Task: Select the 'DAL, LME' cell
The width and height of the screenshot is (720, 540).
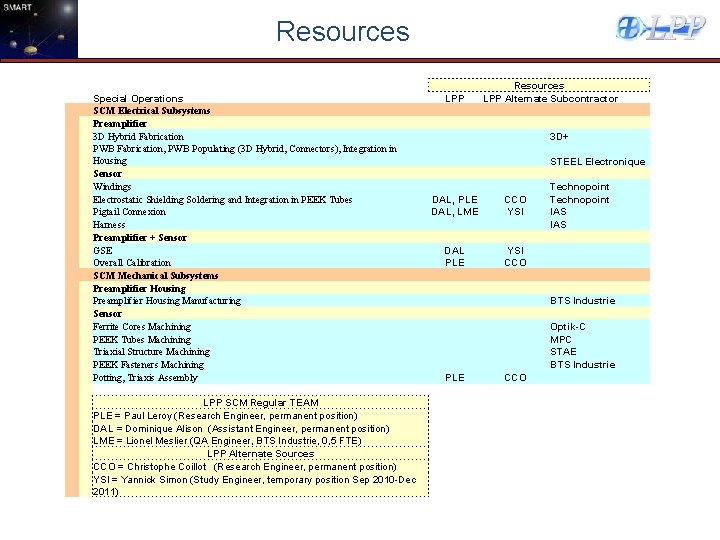Action: click(455, 212)
